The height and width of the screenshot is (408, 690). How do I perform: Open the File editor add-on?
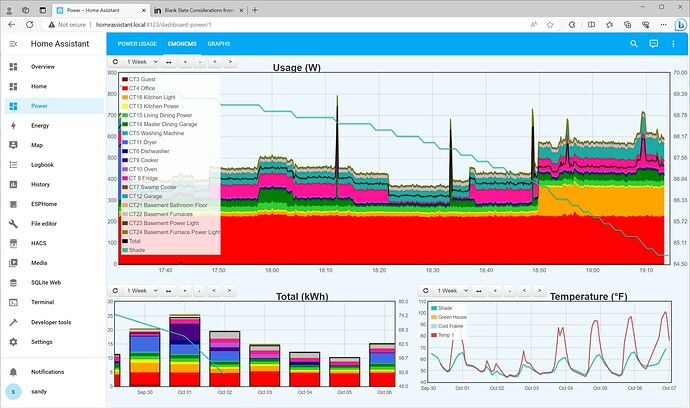[x=54, y=224]
